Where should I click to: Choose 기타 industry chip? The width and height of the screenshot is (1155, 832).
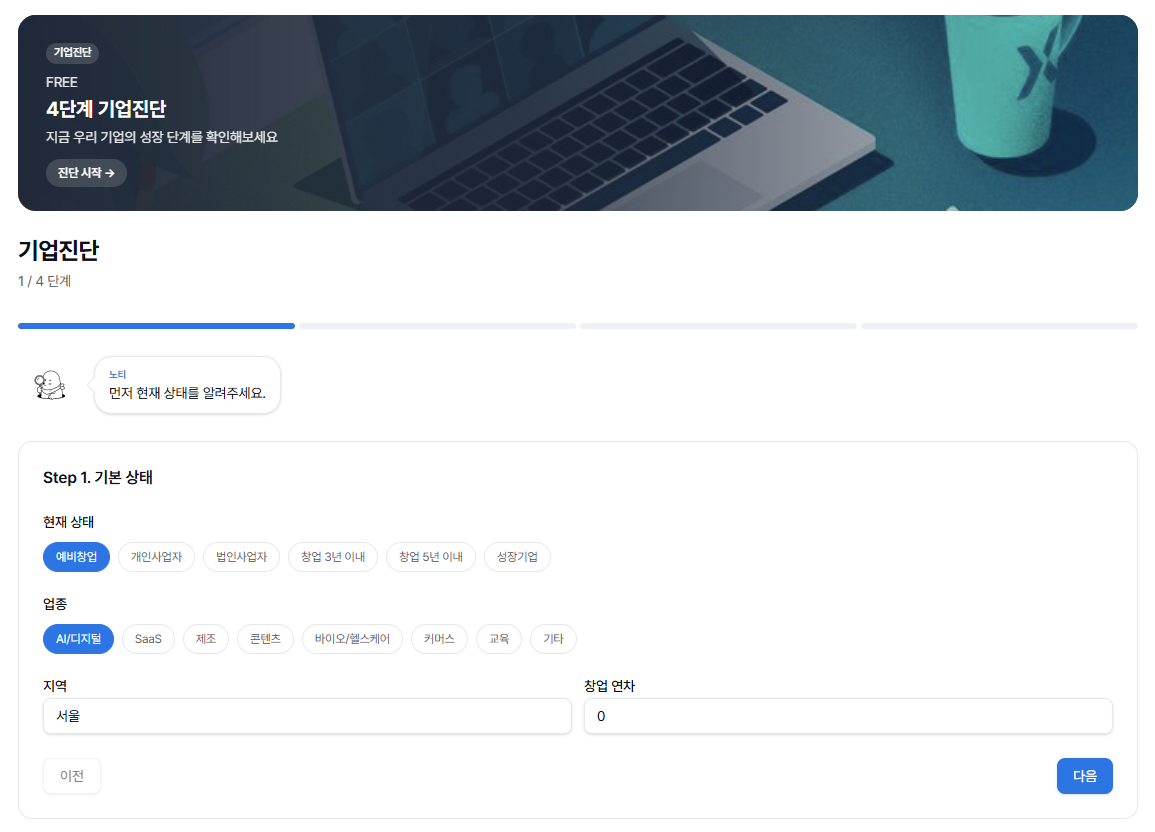click(x=553, y=638)
